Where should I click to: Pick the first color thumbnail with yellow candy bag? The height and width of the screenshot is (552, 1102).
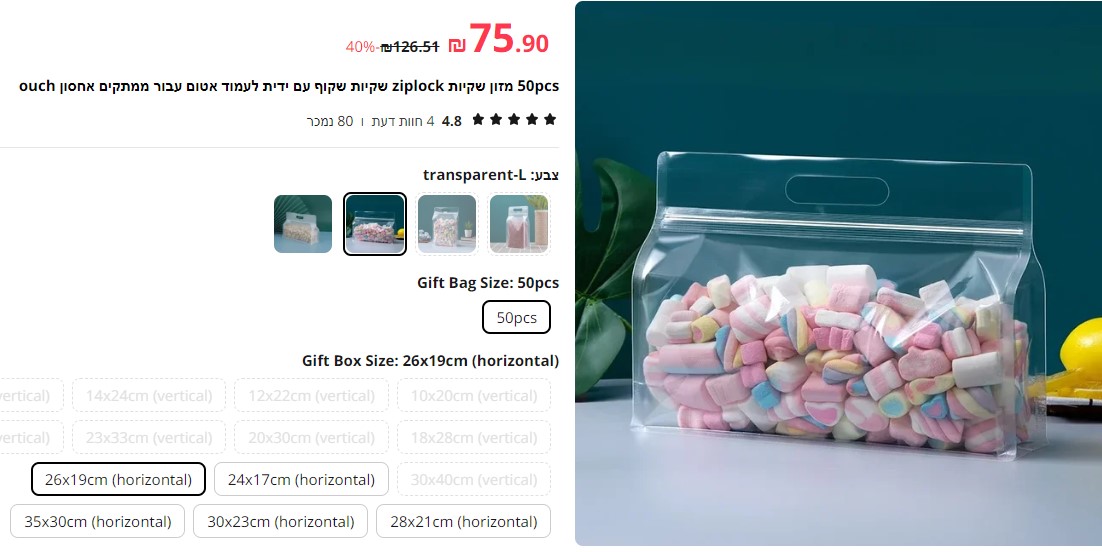point(303,224)
